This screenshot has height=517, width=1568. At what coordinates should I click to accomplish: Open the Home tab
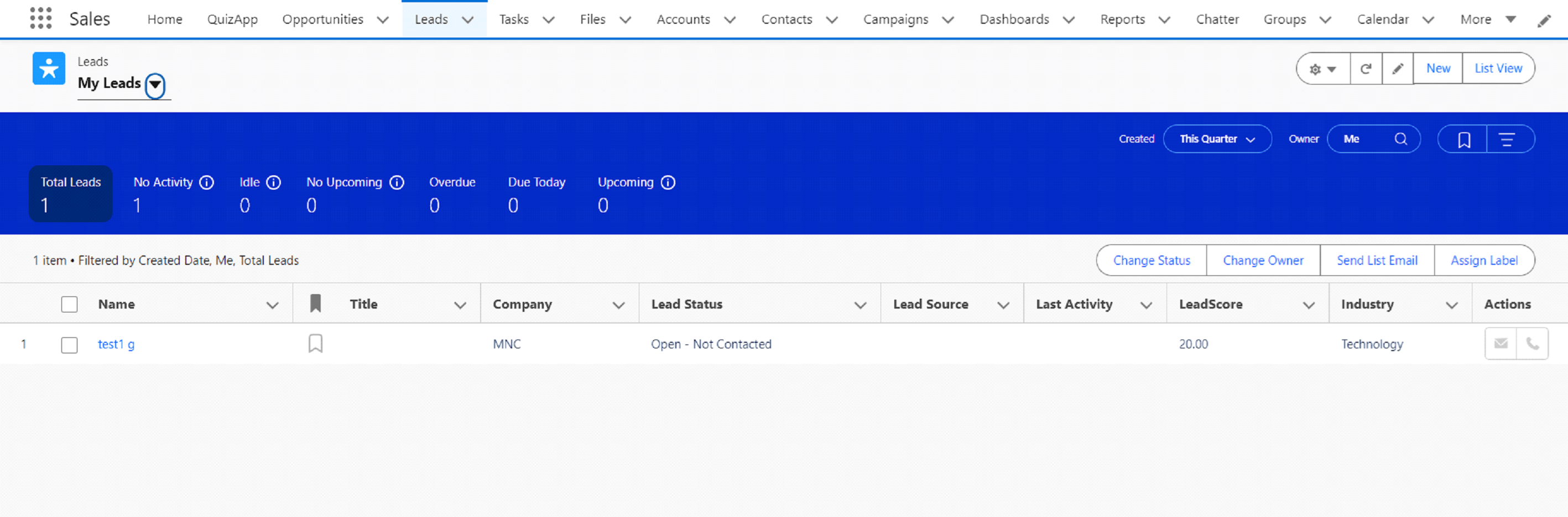tap(164, 19)
